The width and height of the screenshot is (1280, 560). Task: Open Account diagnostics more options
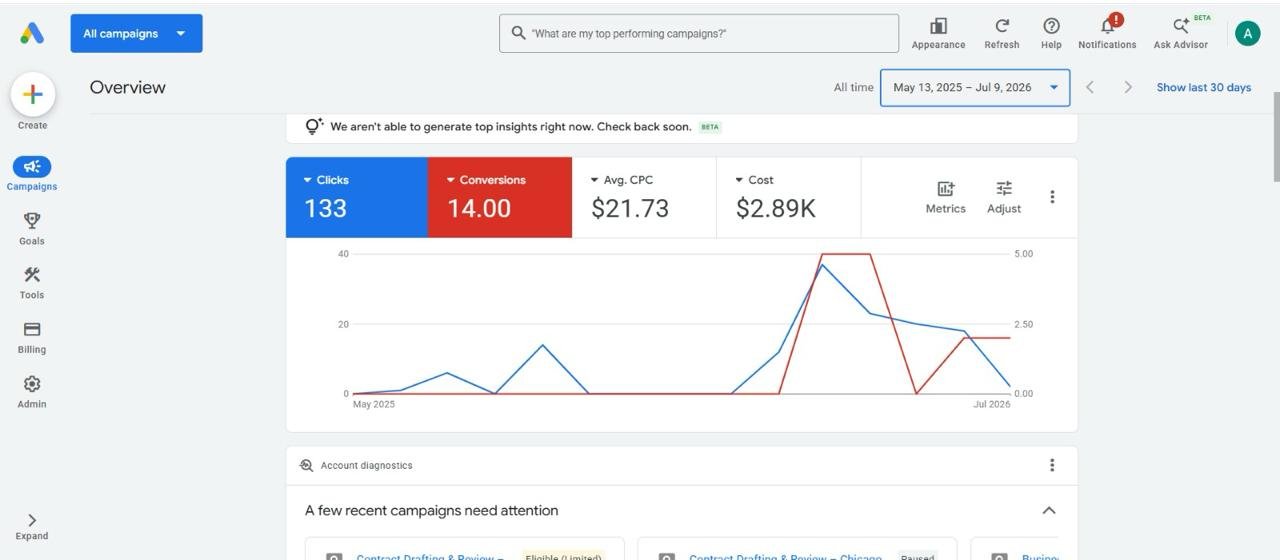(x=1052, y=465)
